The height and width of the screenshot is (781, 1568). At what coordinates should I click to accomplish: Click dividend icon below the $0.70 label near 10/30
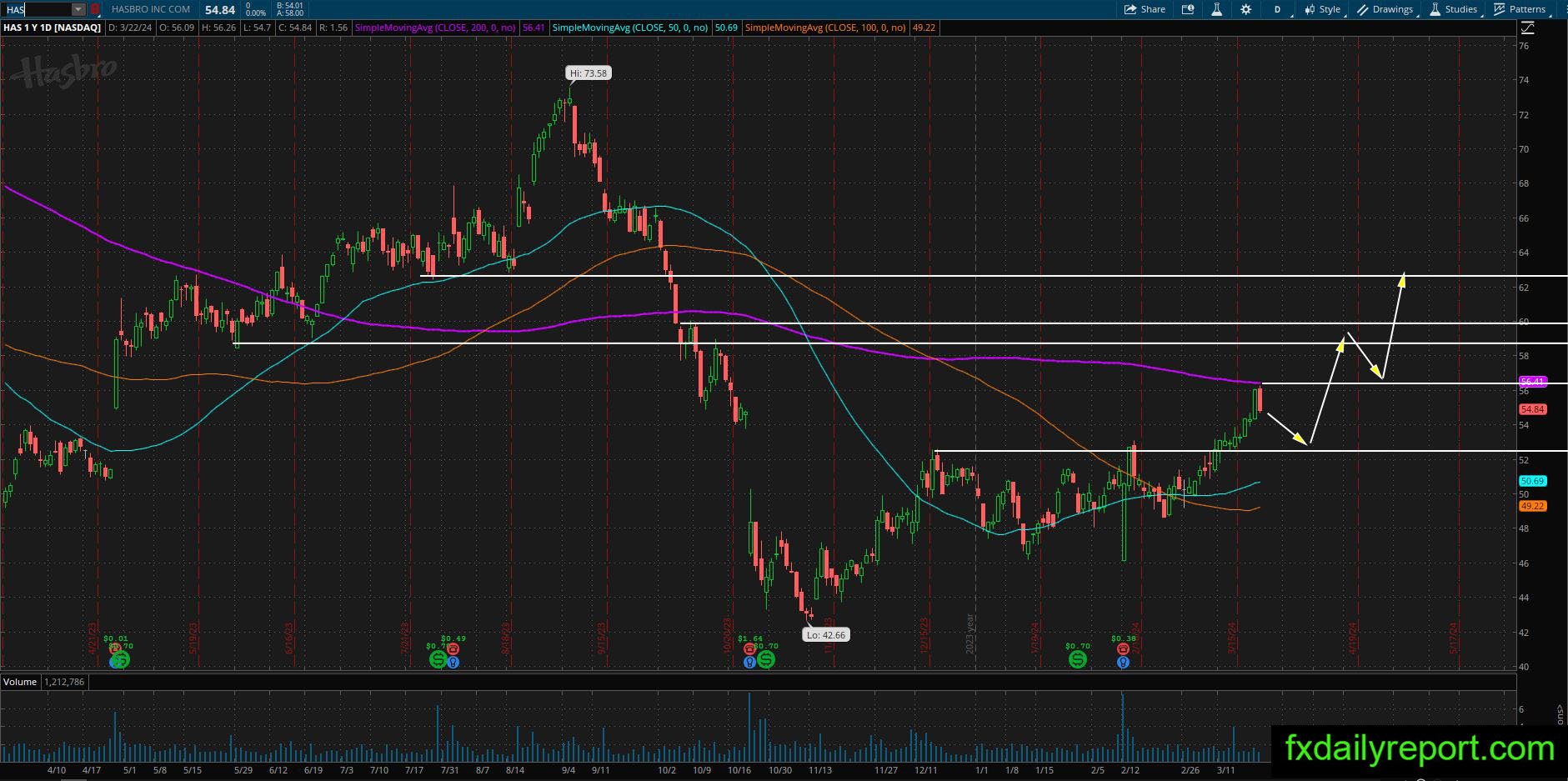pyautogui.click(x=766, y=659)
